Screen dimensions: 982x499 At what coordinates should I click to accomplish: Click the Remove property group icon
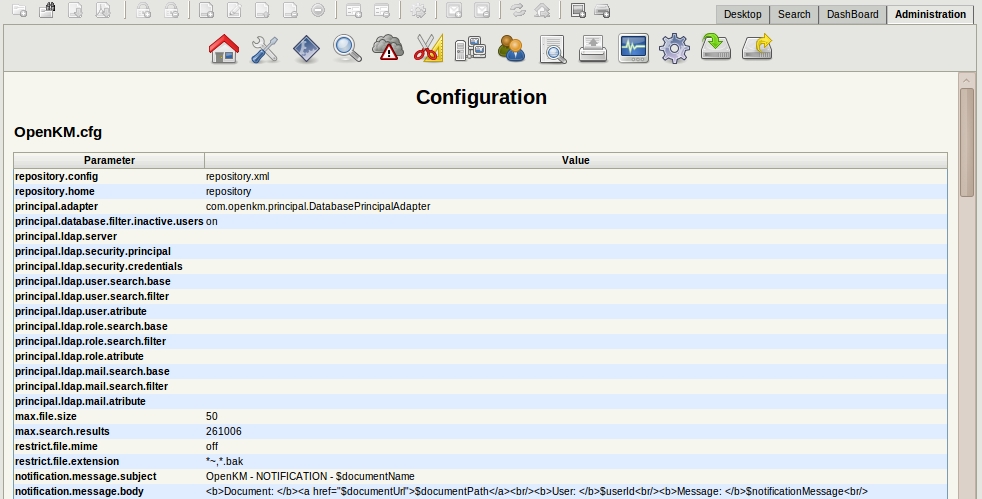(381, 10)
